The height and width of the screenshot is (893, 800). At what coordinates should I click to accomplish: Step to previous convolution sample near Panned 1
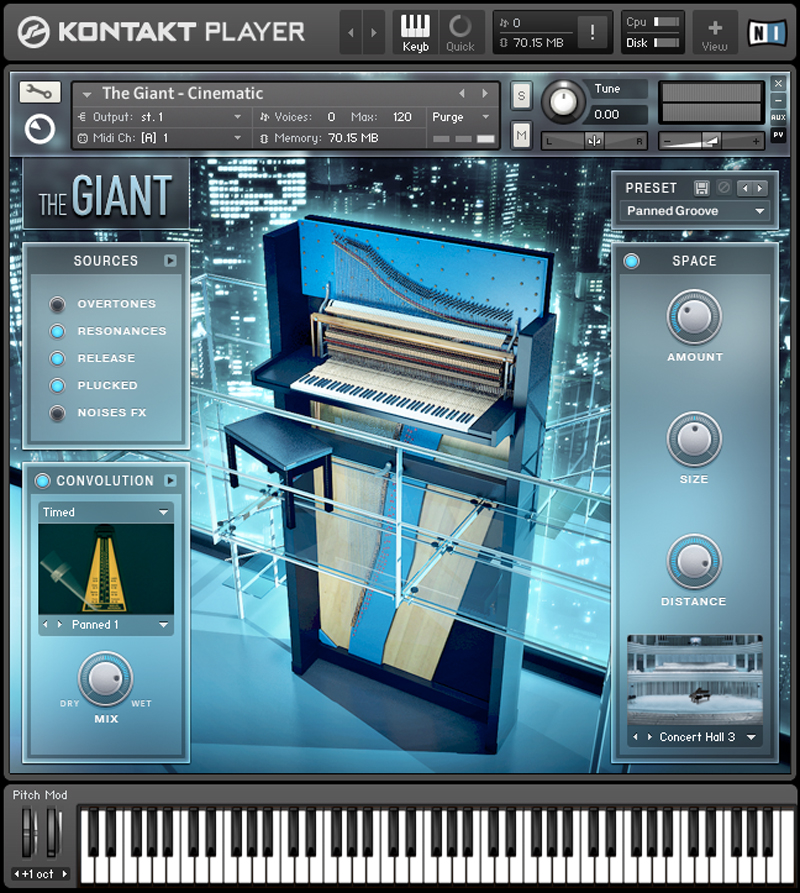coord(46,624)
